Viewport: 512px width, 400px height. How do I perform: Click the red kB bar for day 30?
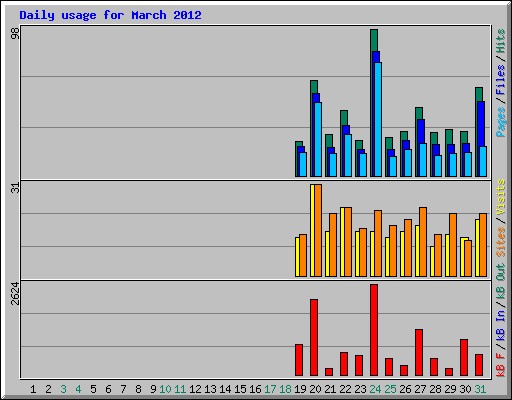[x=464, y=357]
